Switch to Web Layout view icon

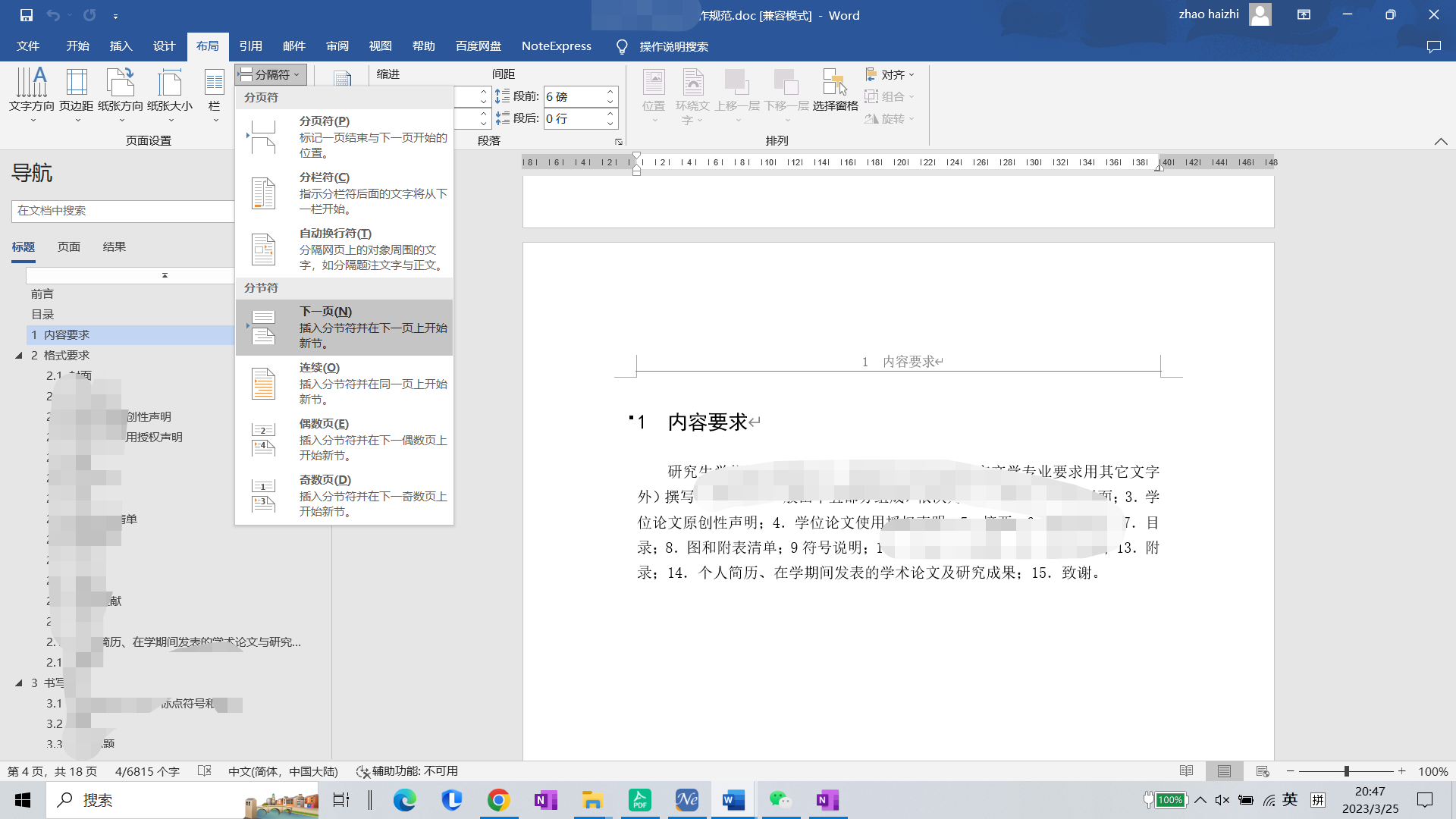coord(1263,771)
